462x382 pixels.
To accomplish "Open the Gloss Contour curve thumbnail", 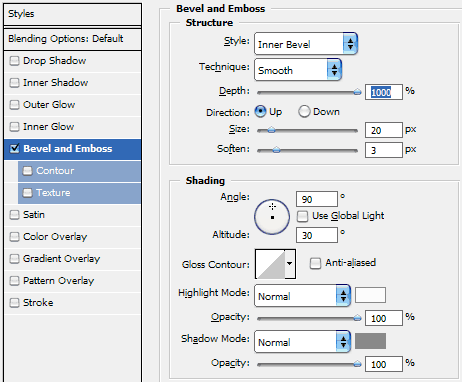I will 270,264.
